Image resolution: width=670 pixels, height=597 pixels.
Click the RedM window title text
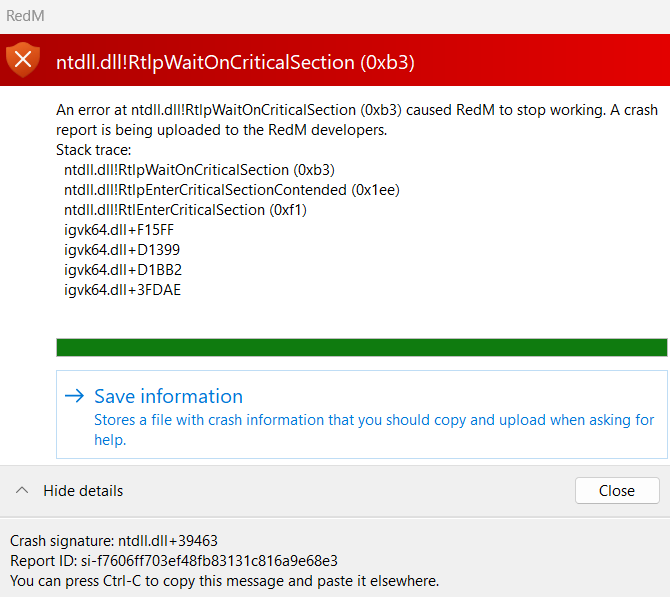pos(25,16)
